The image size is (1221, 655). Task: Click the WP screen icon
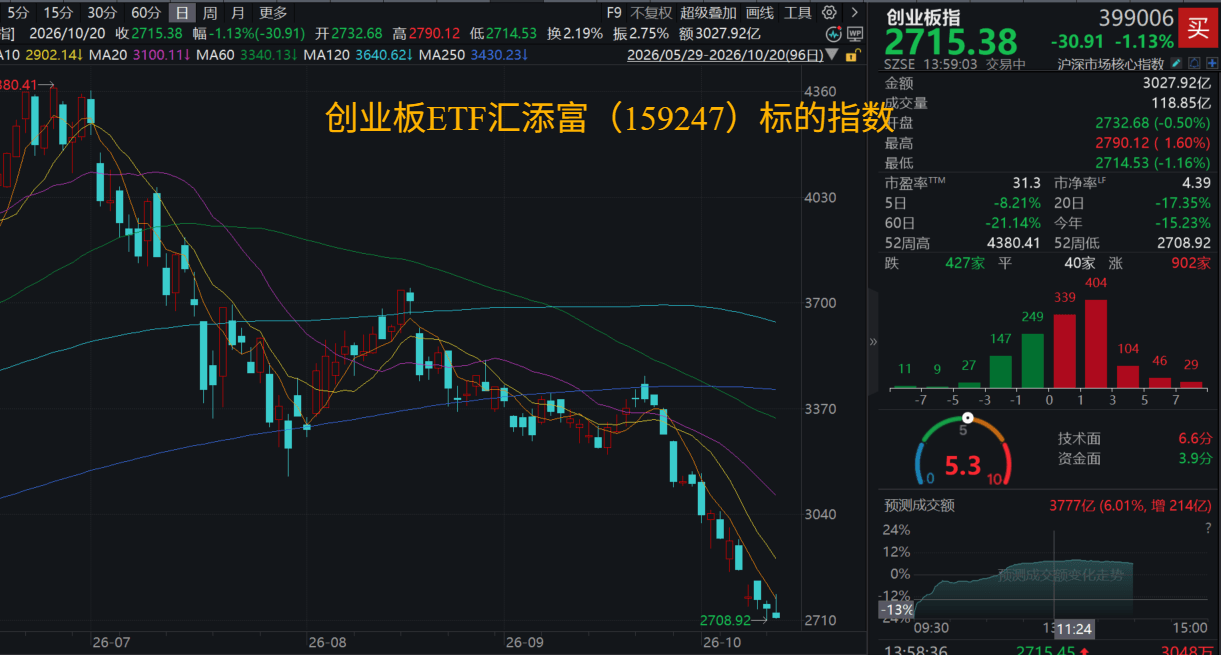coord(854,33)
